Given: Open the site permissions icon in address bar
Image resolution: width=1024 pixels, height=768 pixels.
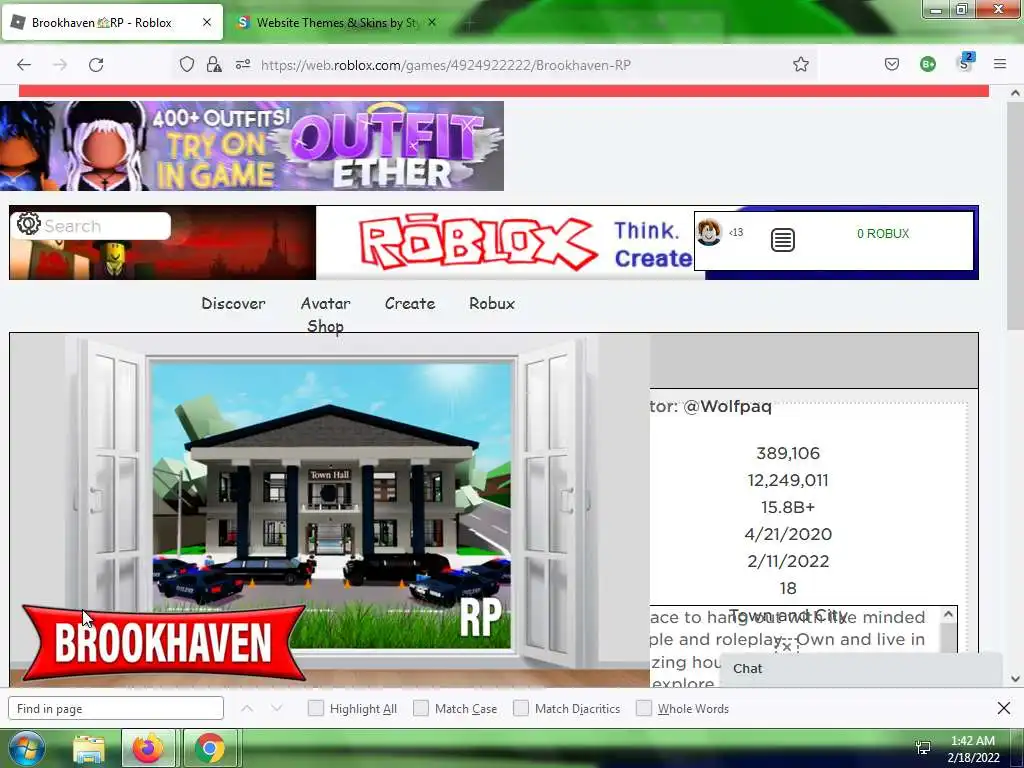Looking at the screenshot, I should pyautogui.click(x=243, y=64).
